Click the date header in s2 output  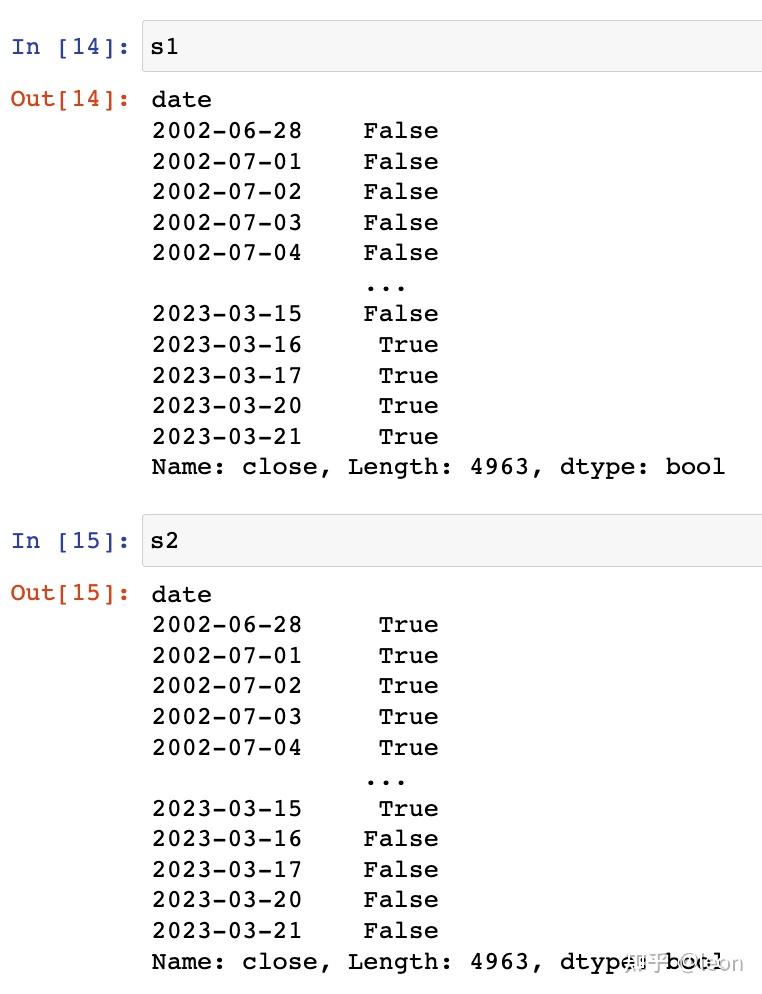coord(182,594)
